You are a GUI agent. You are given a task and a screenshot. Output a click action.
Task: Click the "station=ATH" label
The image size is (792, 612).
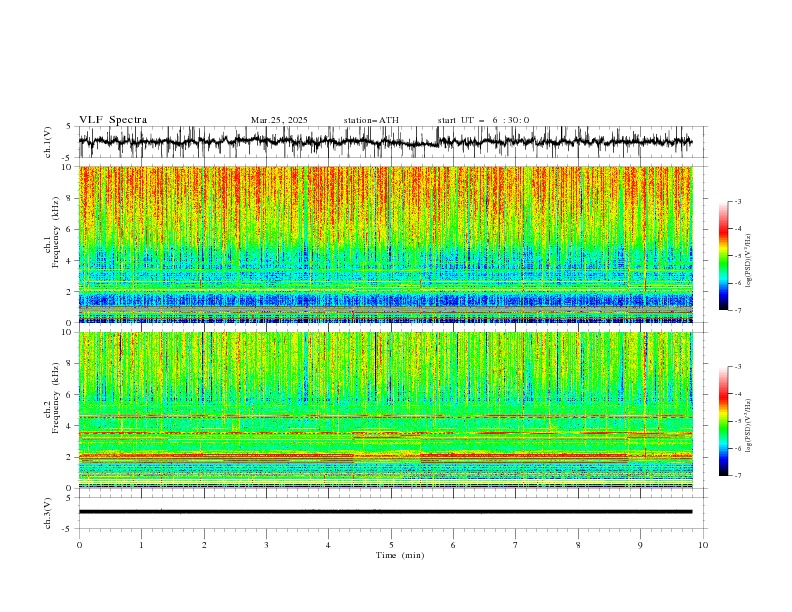371,120
